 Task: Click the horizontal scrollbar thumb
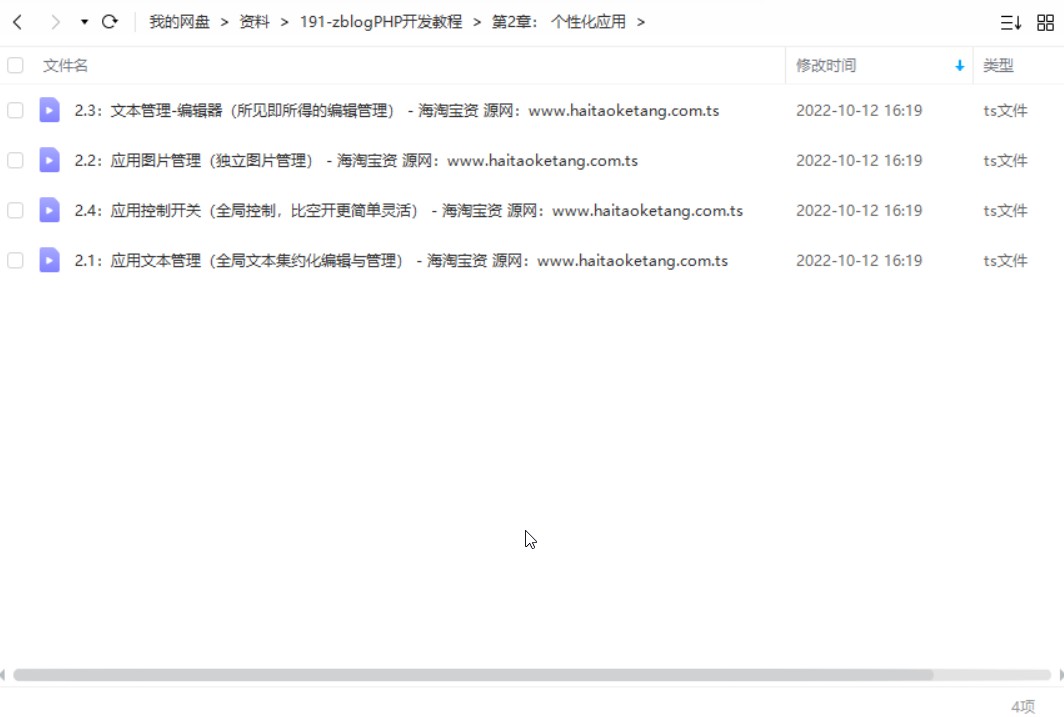473,675
